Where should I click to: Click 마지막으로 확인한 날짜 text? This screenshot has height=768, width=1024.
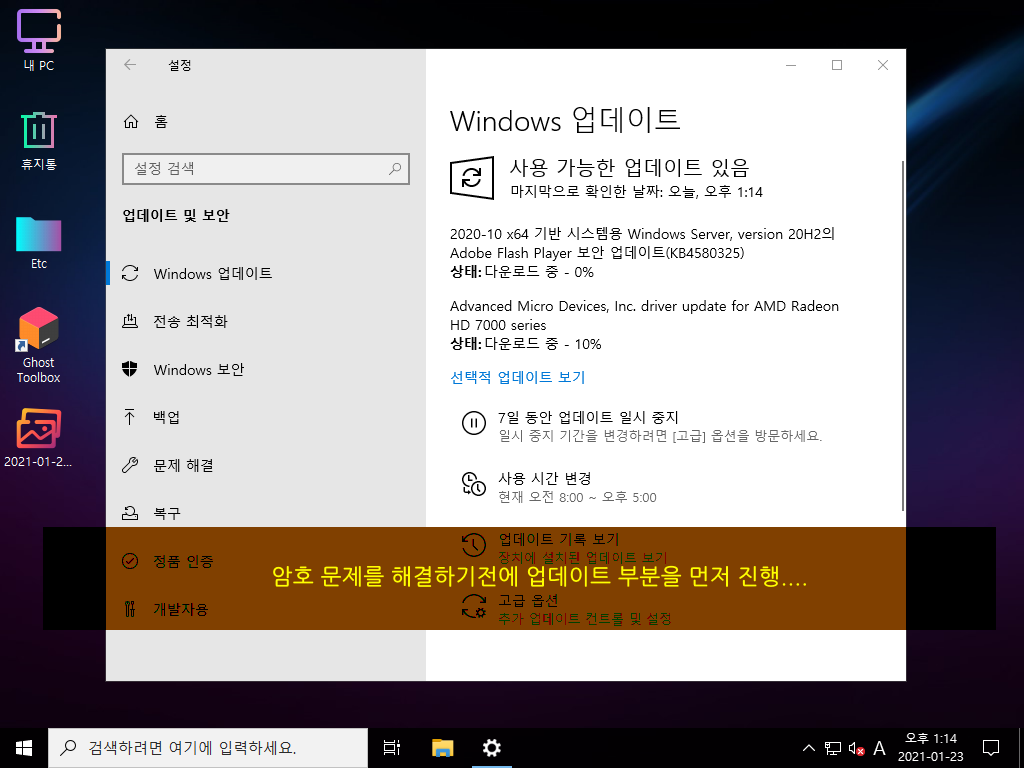click(637, 191)
